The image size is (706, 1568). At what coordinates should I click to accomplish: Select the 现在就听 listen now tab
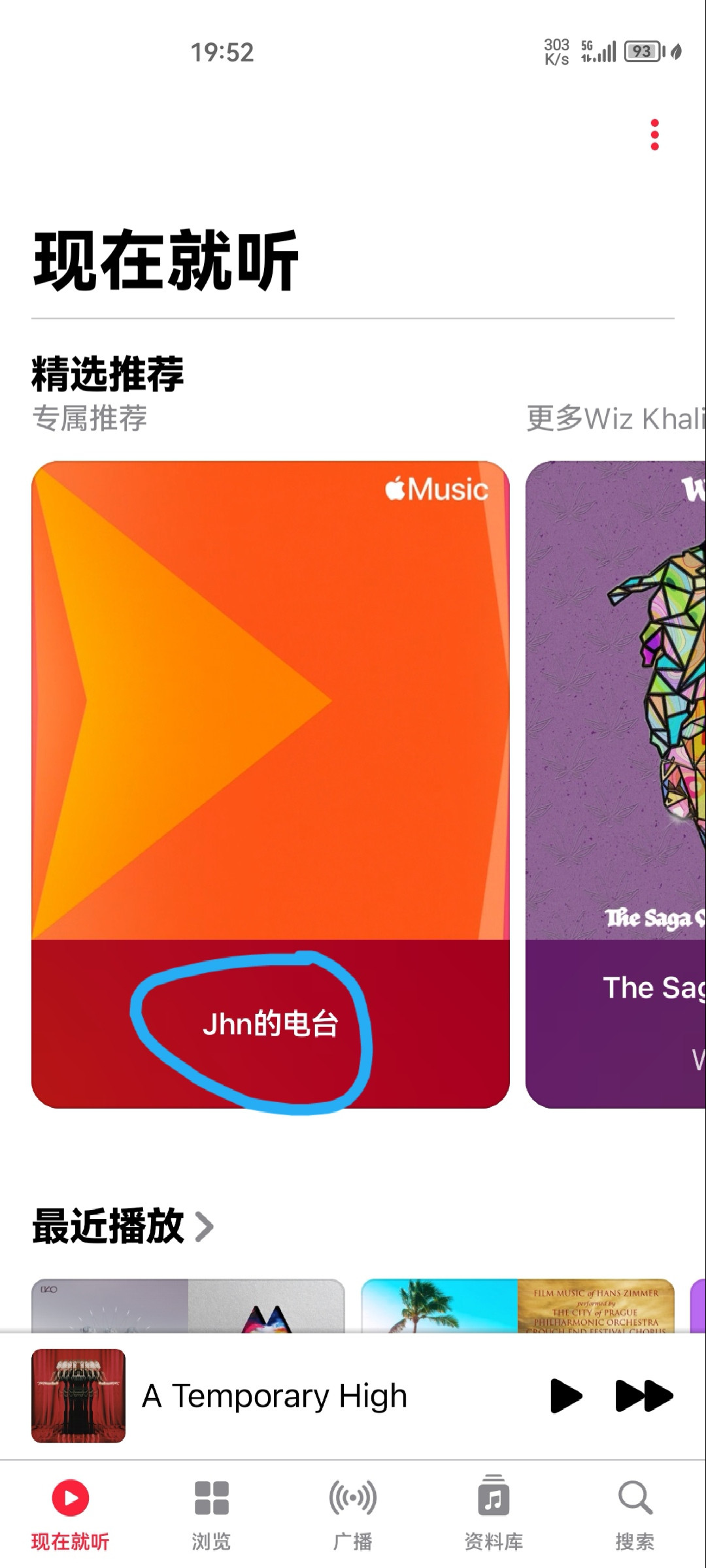(x=70, y=1514)
